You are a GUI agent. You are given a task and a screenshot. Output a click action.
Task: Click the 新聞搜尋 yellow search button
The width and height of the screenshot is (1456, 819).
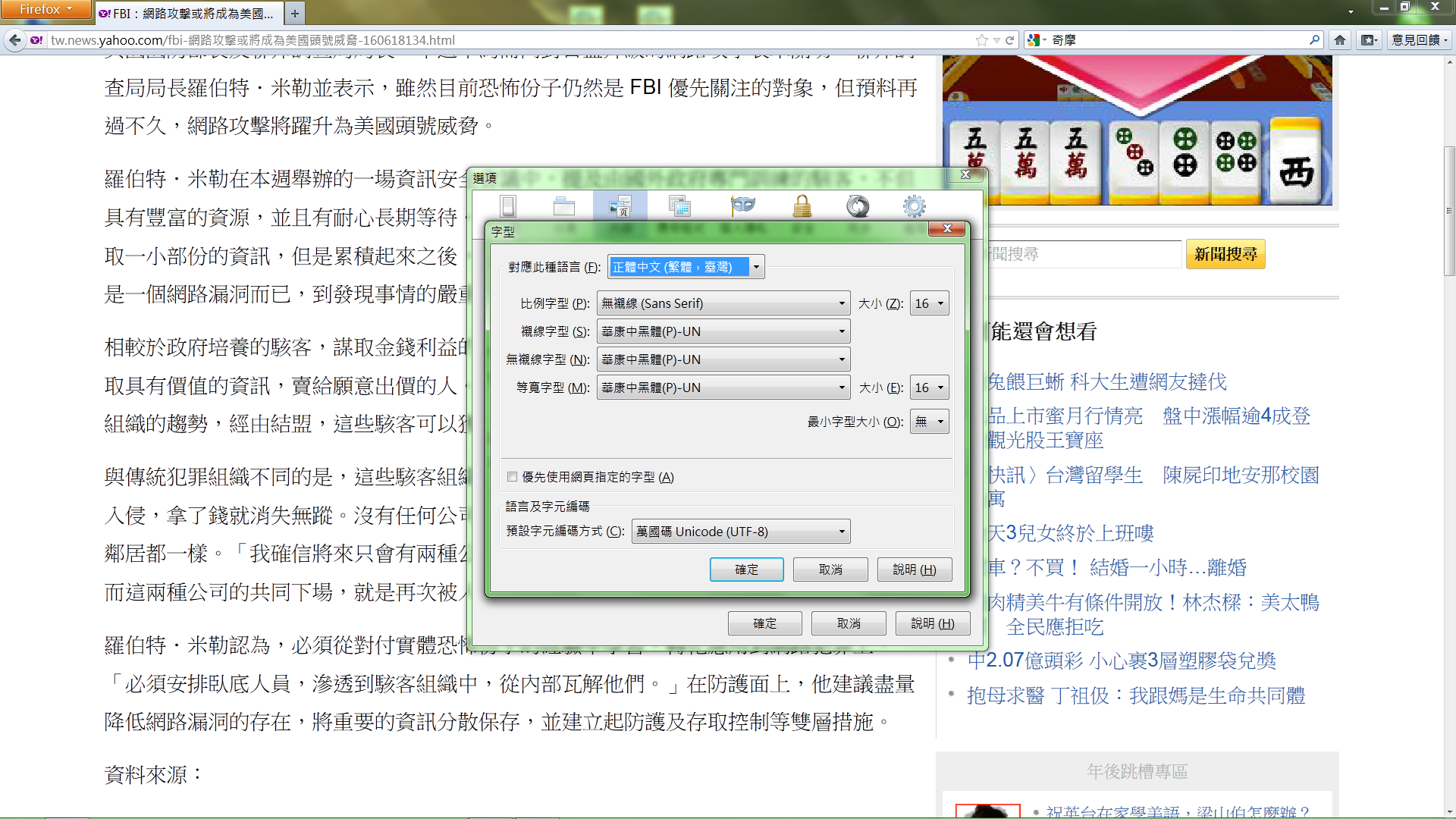click(x=1225, y=254)
